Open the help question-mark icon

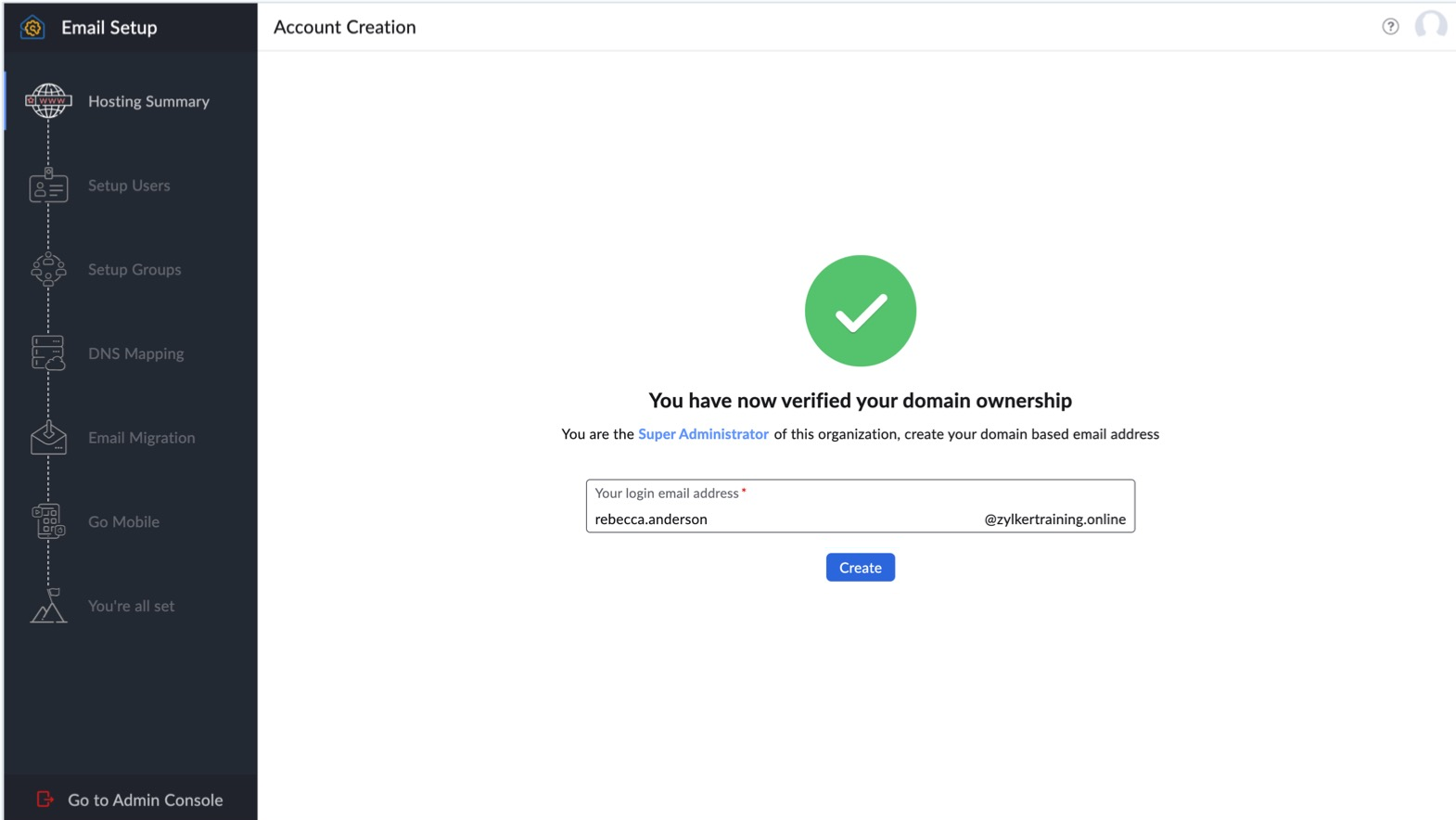[1390, 26]
